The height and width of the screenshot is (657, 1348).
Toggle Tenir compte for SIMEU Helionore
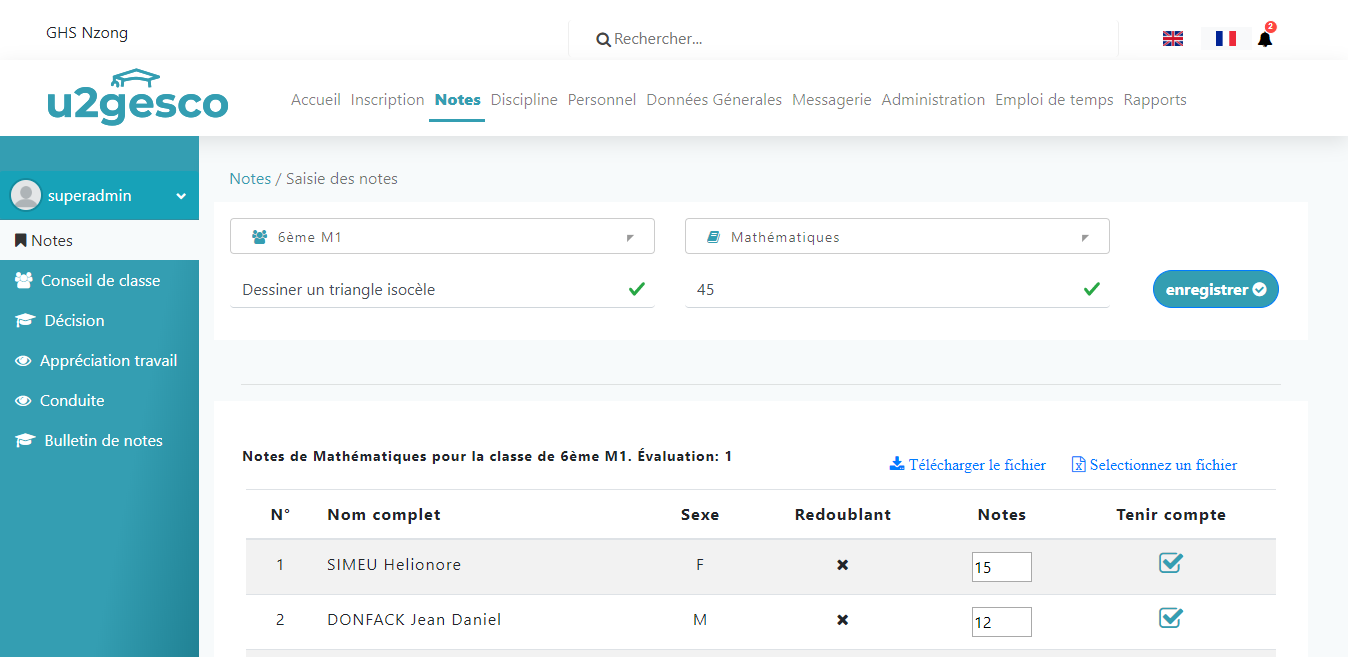coord(1171,563)
